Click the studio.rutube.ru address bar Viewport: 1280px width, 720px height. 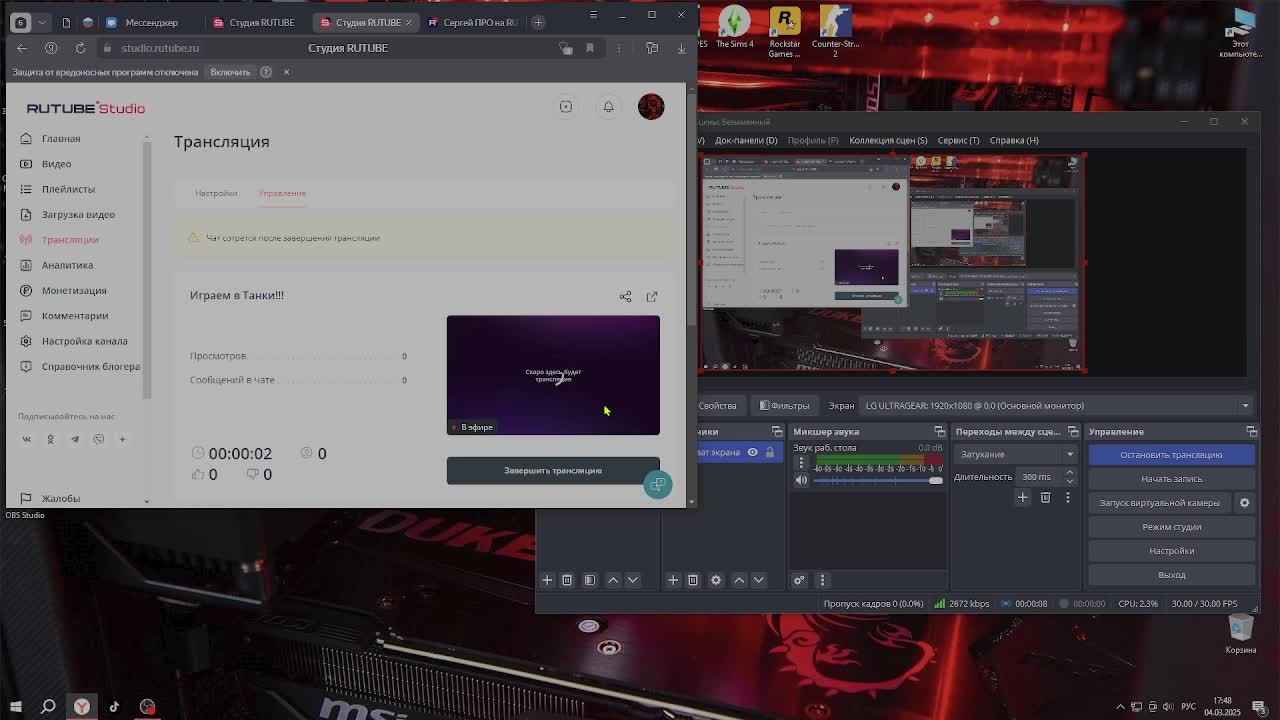coord(160,48)
